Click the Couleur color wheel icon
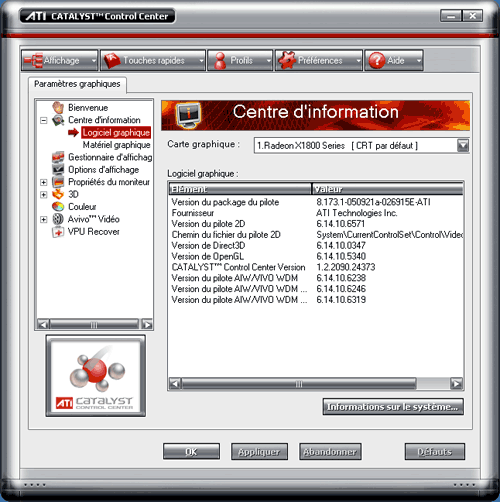The image size is (500, 502). (58, 206)
